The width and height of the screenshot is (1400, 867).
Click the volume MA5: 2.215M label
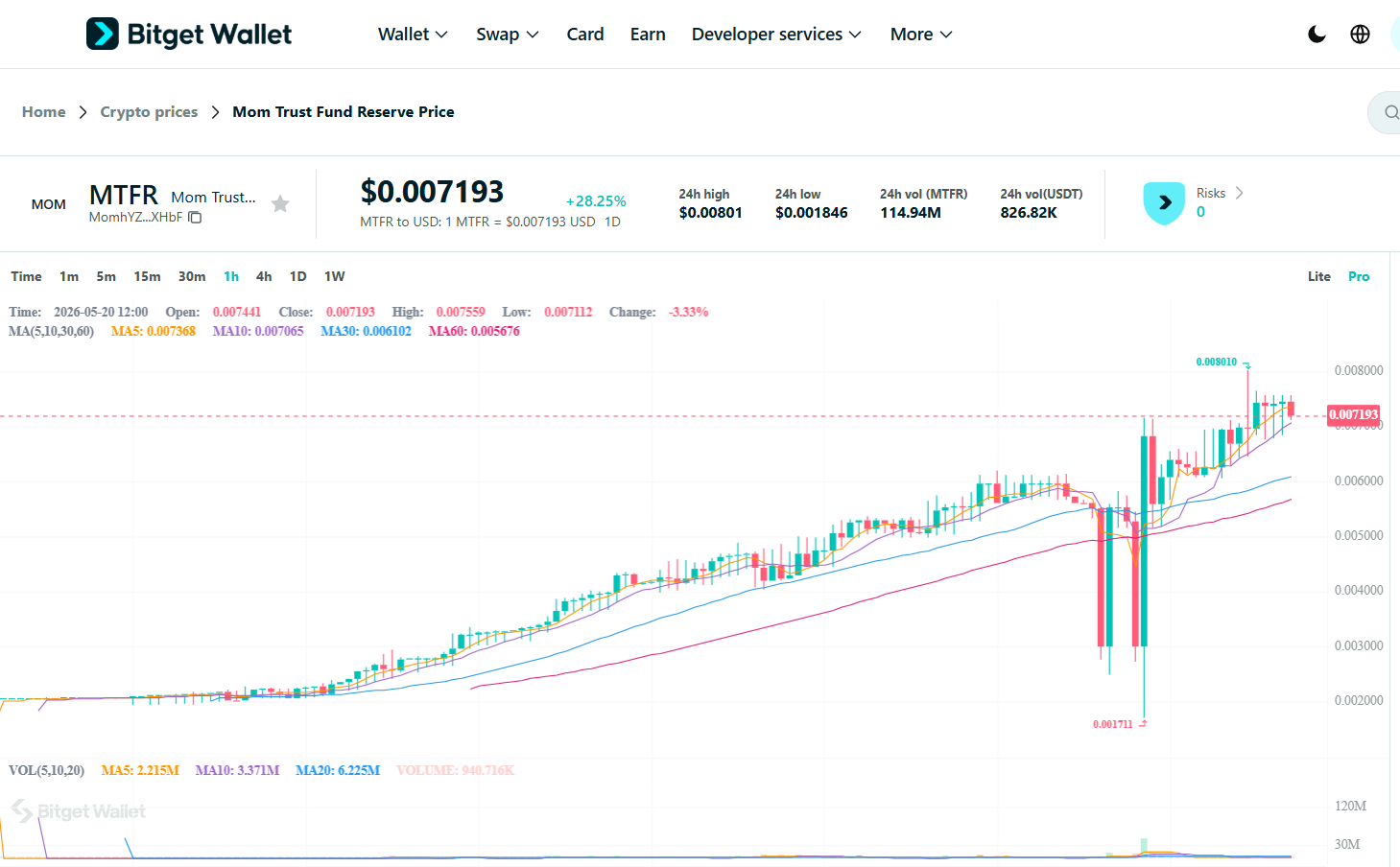tap(140, 771)
